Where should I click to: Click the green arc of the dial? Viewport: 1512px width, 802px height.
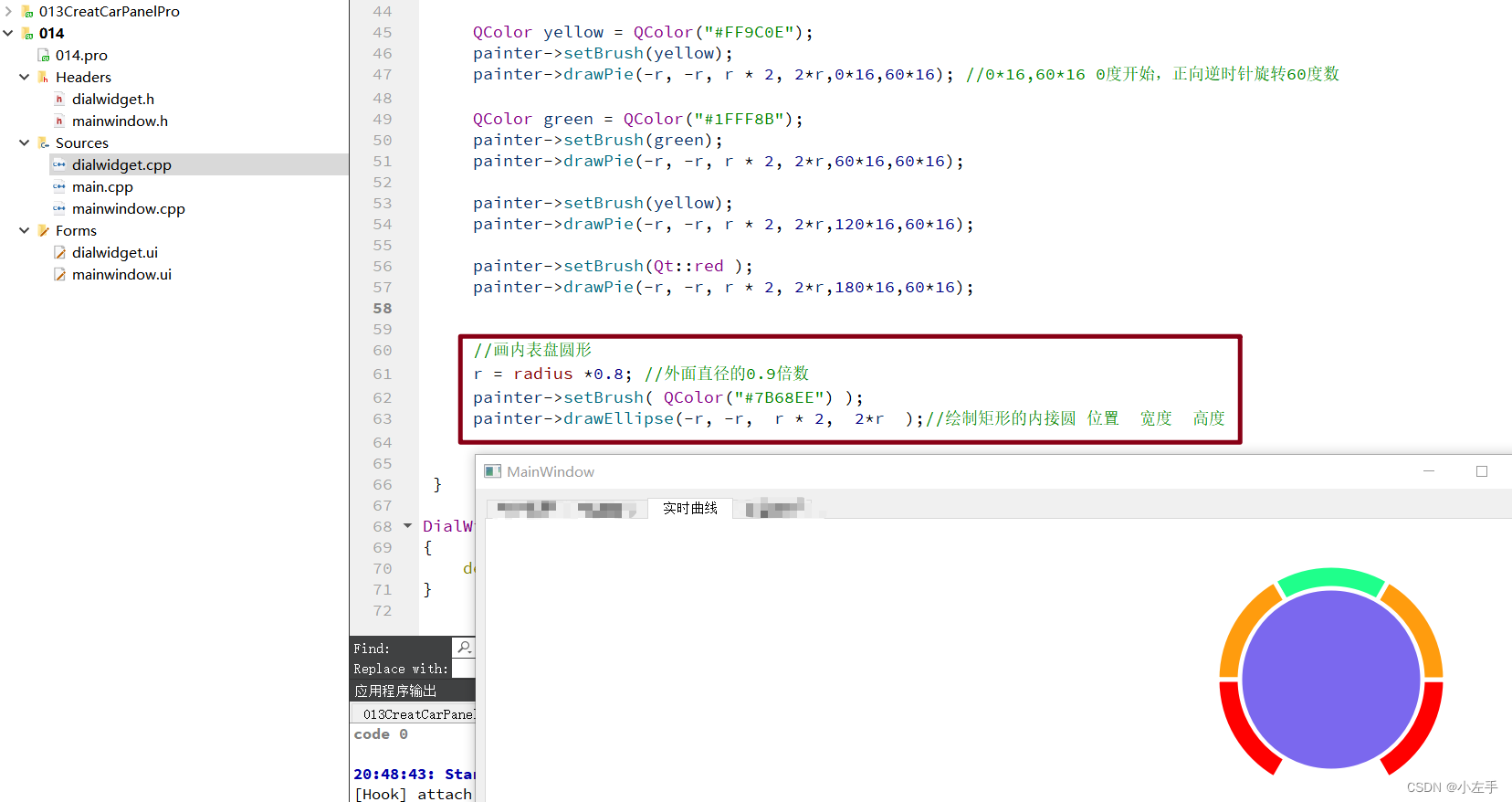[1331, 579]
